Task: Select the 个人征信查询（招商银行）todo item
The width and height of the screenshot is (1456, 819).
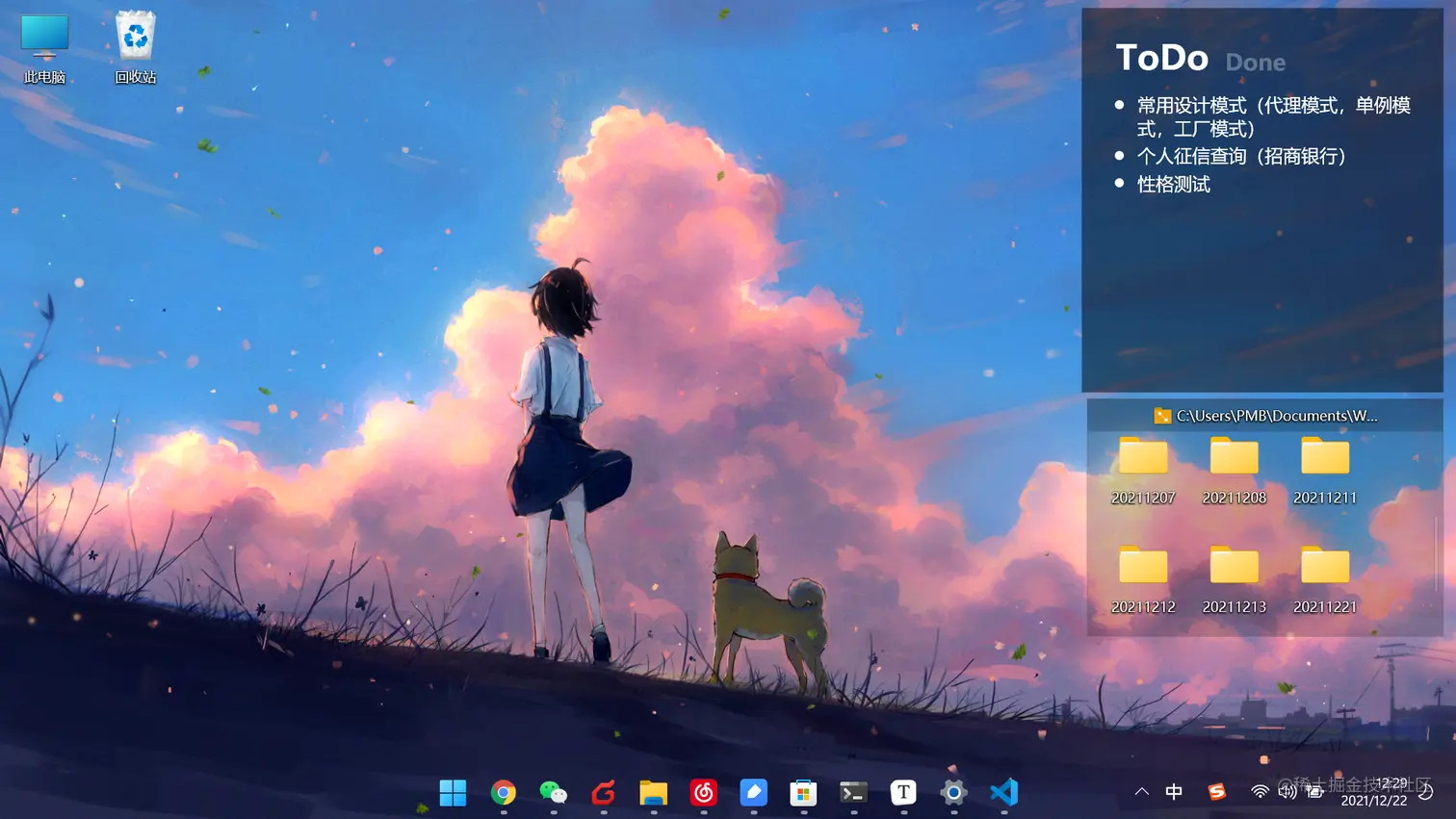Action: click(1232, 156)
